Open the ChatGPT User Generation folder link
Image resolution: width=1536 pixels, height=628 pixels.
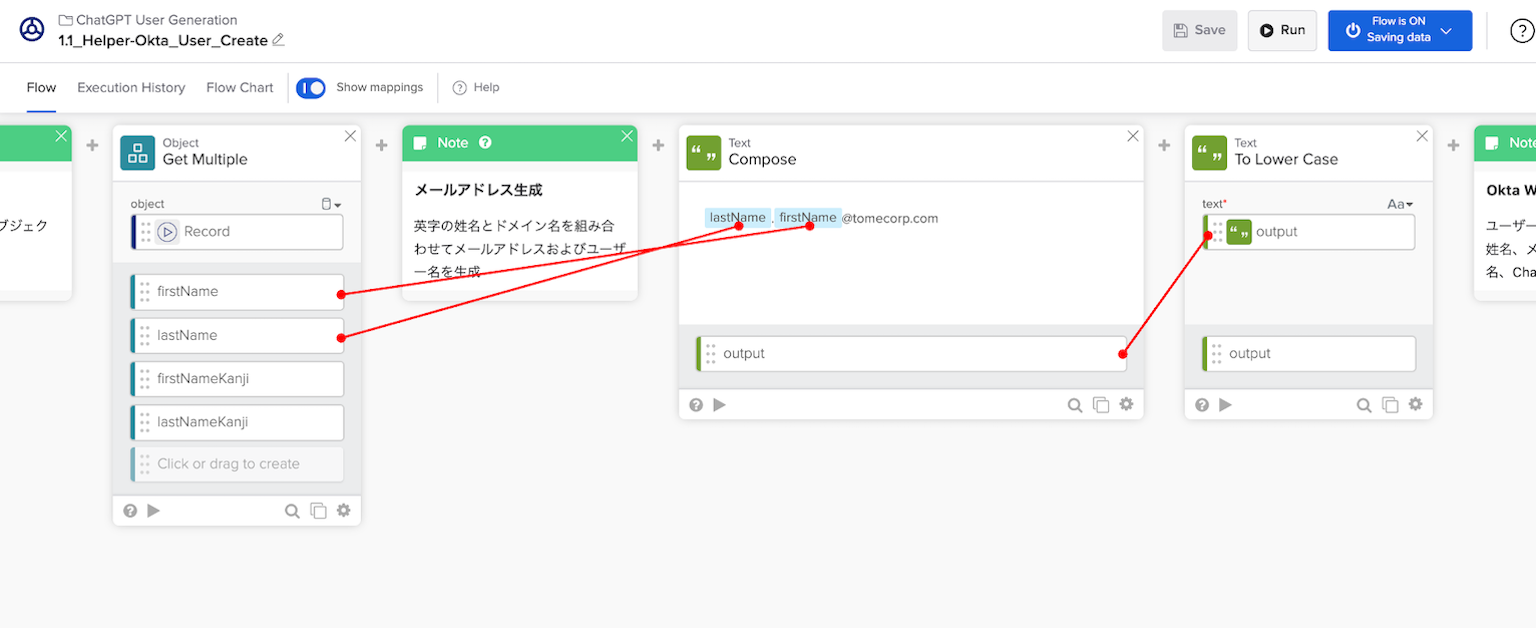coord(156,20)
